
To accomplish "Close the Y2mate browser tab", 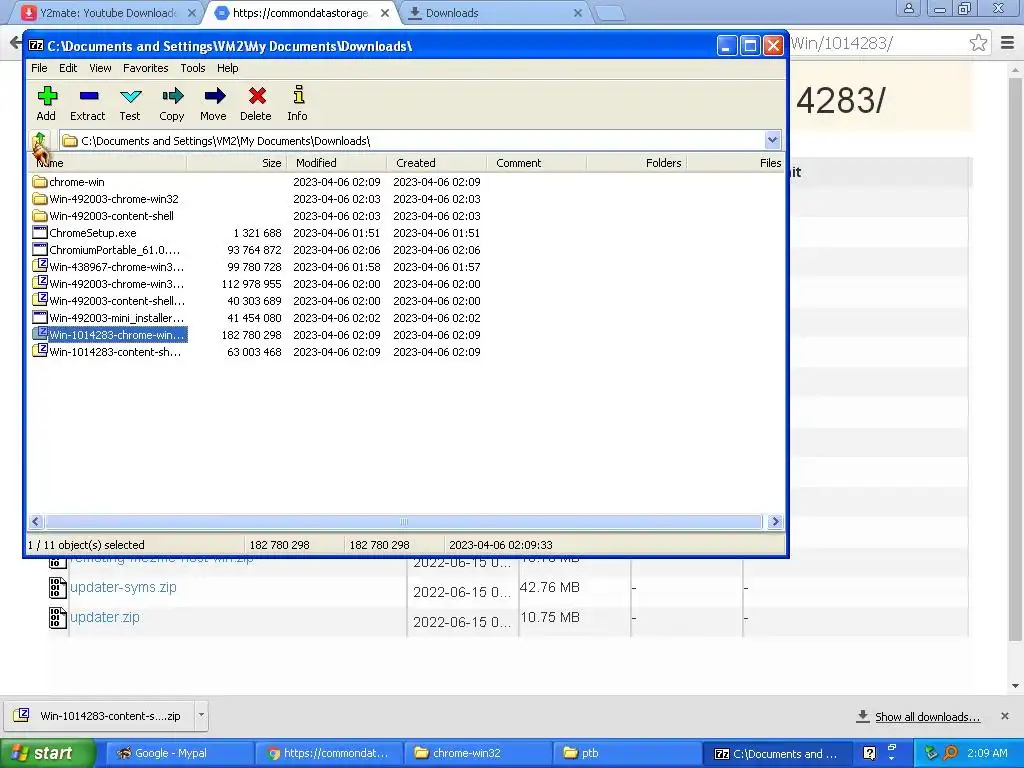I will tap(191, 13).
